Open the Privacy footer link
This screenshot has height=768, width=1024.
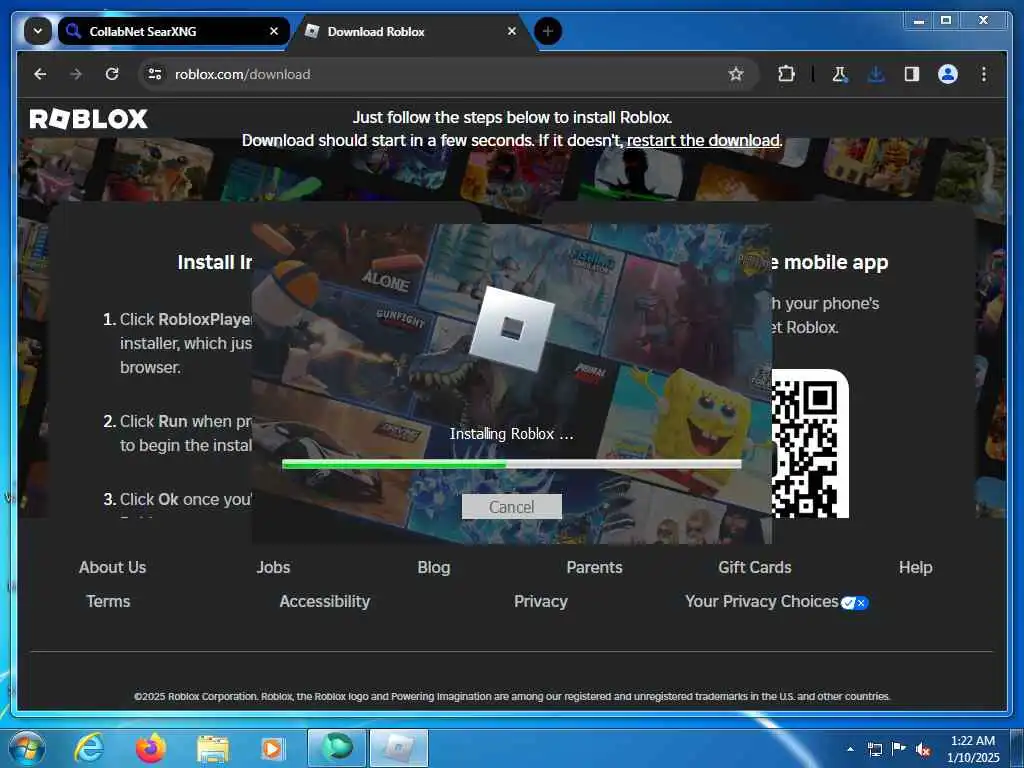coord(541,601)
